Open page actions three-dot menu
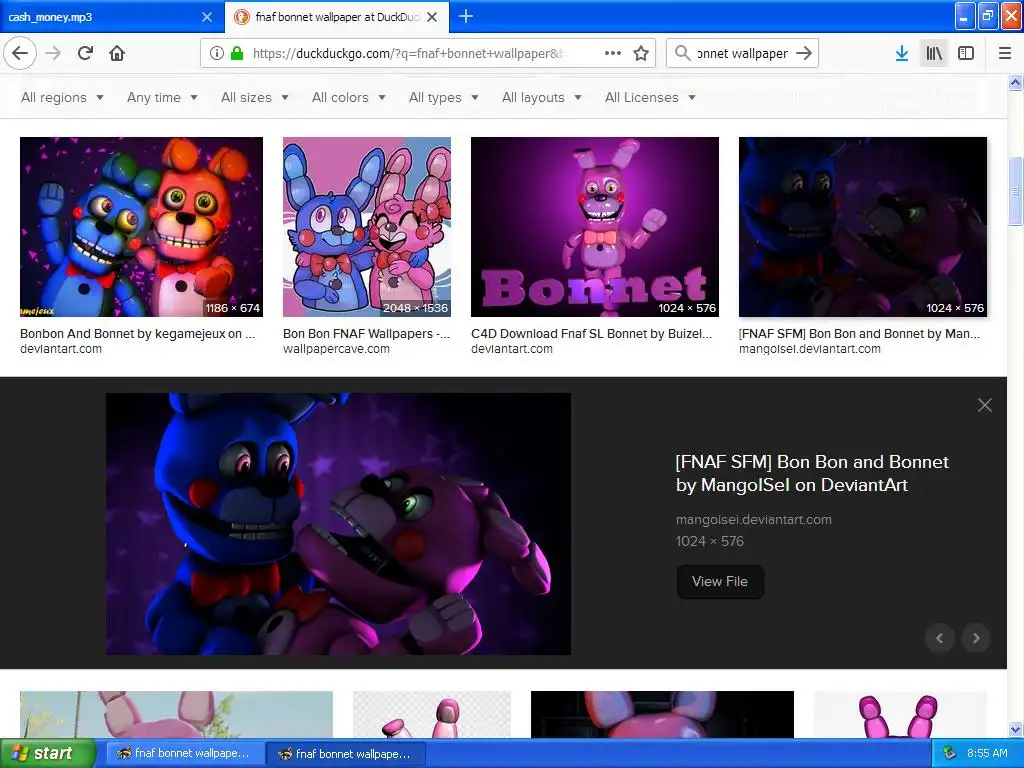Screen dimensions: 1024x768 [613, 54]
